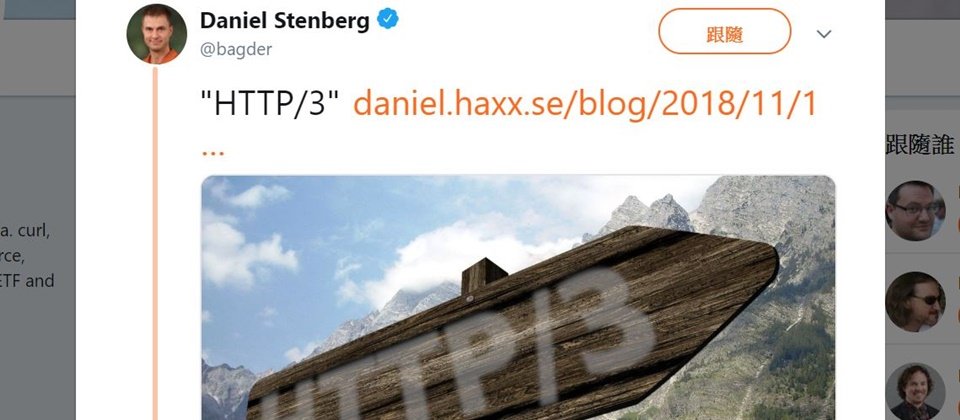
Task: Click the background bio line ending "ETF and"
Action: coord(27,281)
